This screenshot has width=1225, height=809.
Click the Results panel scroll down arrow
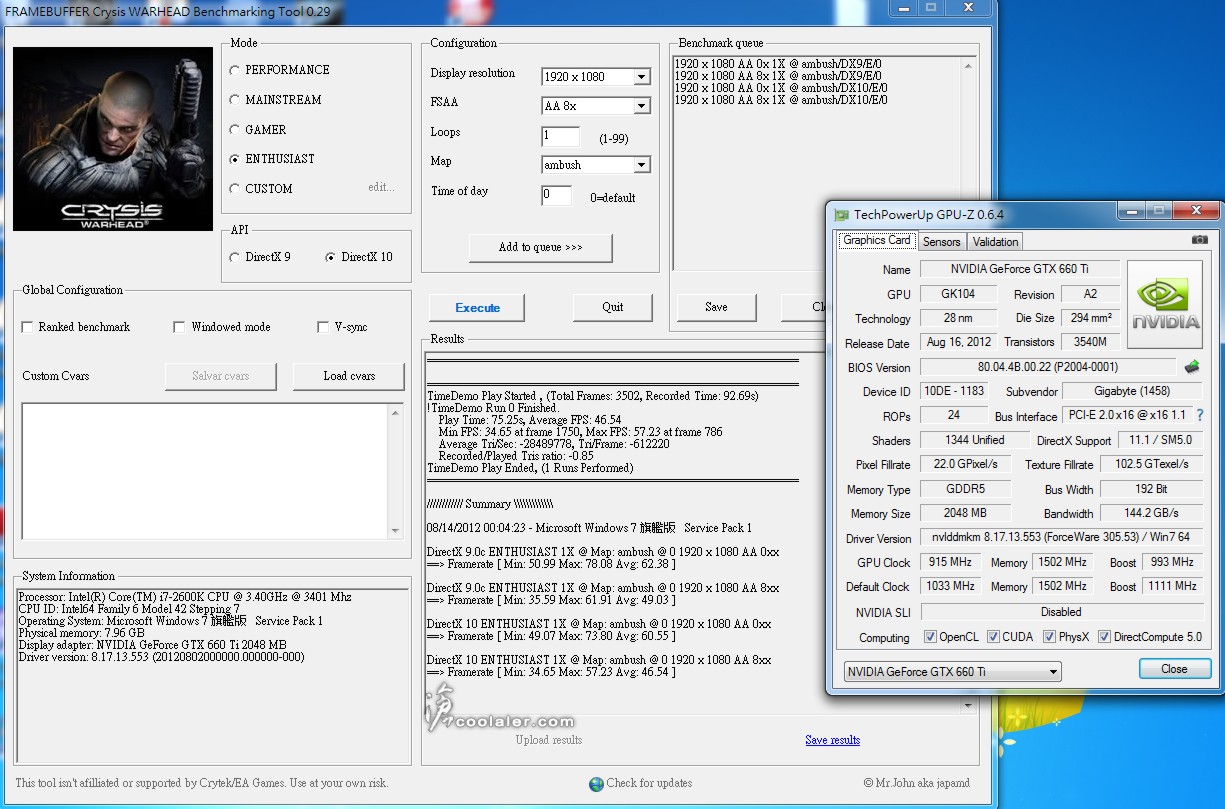pos(968,706)
